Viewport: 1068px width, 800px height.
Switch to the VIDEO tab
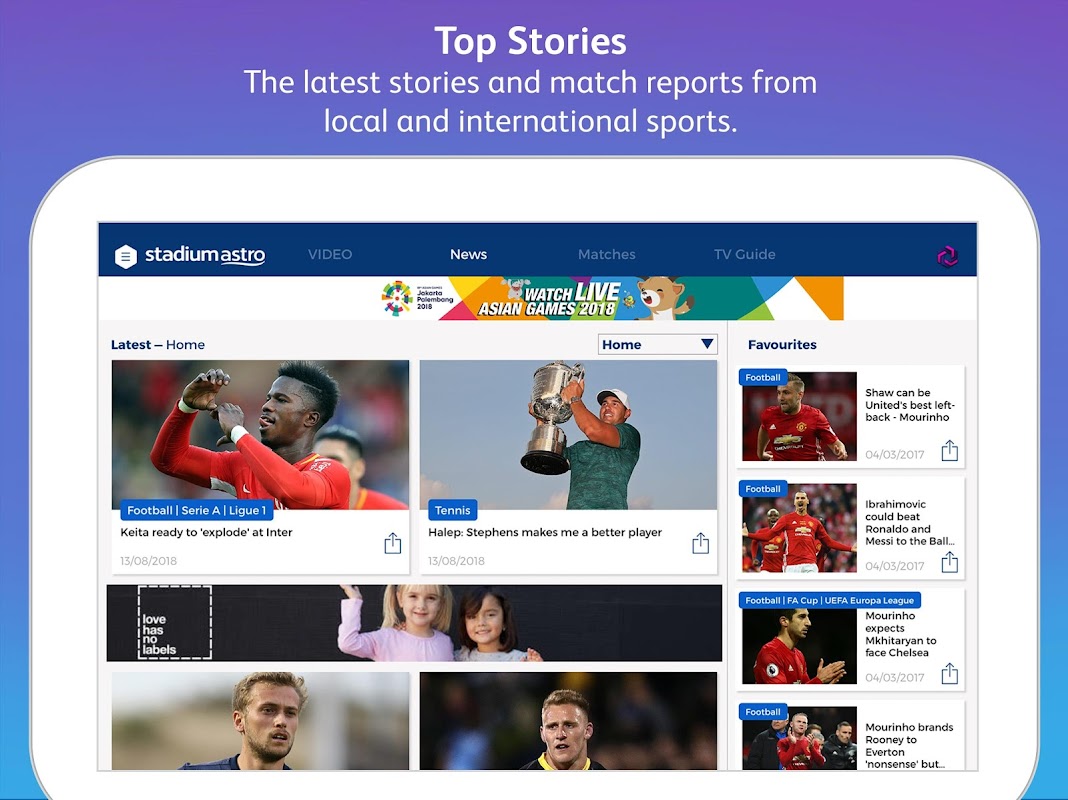pos(330,254)
